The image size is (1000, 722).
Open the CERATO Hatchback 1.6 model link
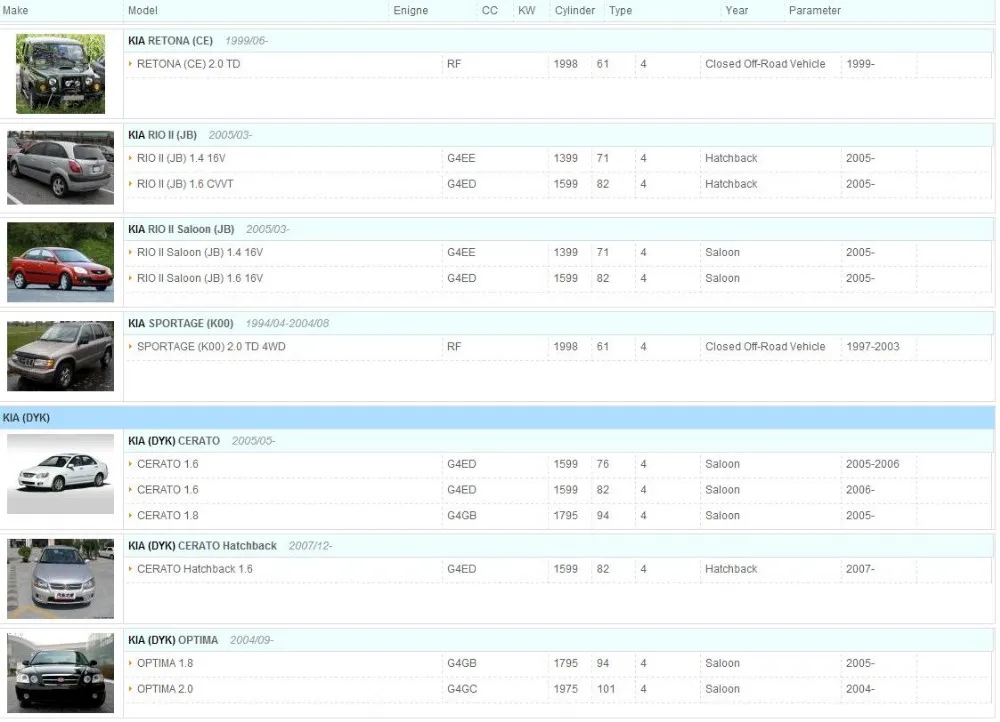[195, 569]
